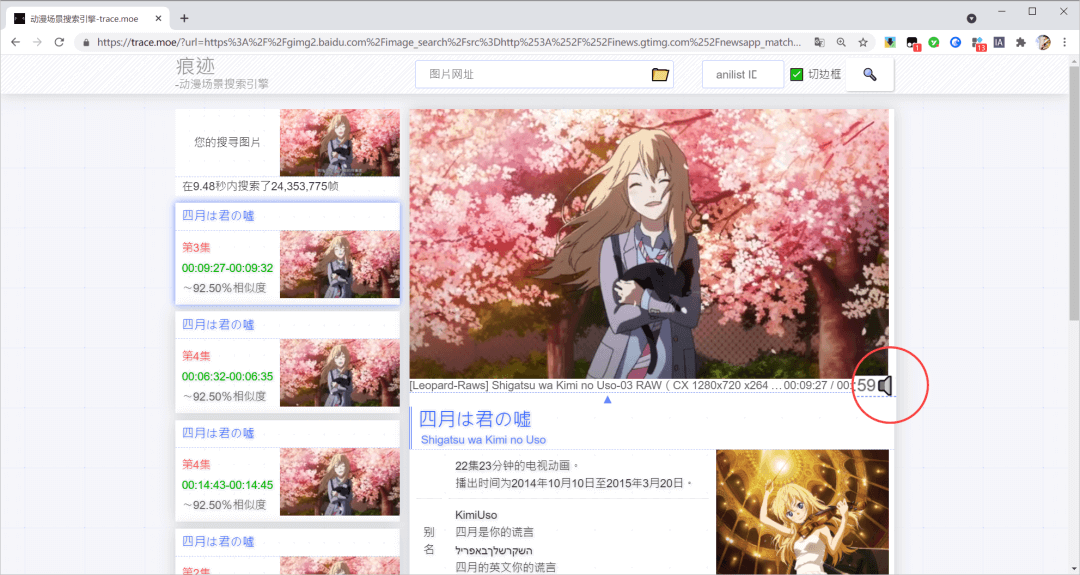
Task: Click your search image thumbnail
Action: point(340,143)
